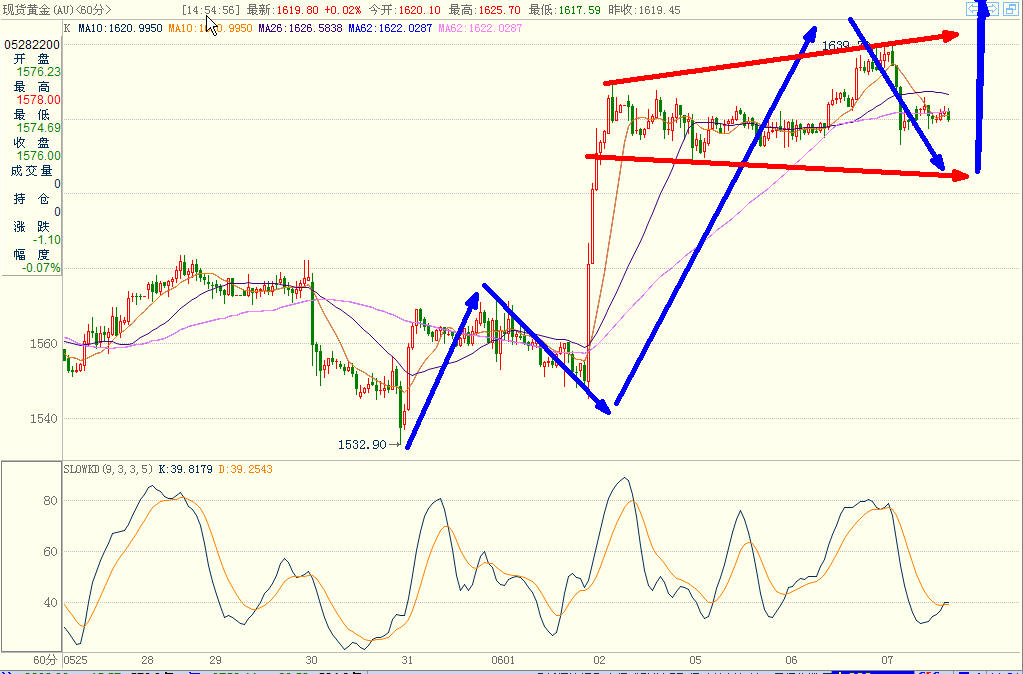Image resolution: width=1023 pixels, height=674 pixels.
Task: Select the MA26:1626.5838 indicator label
Action: pyautogui.click(x=301, y=28)
